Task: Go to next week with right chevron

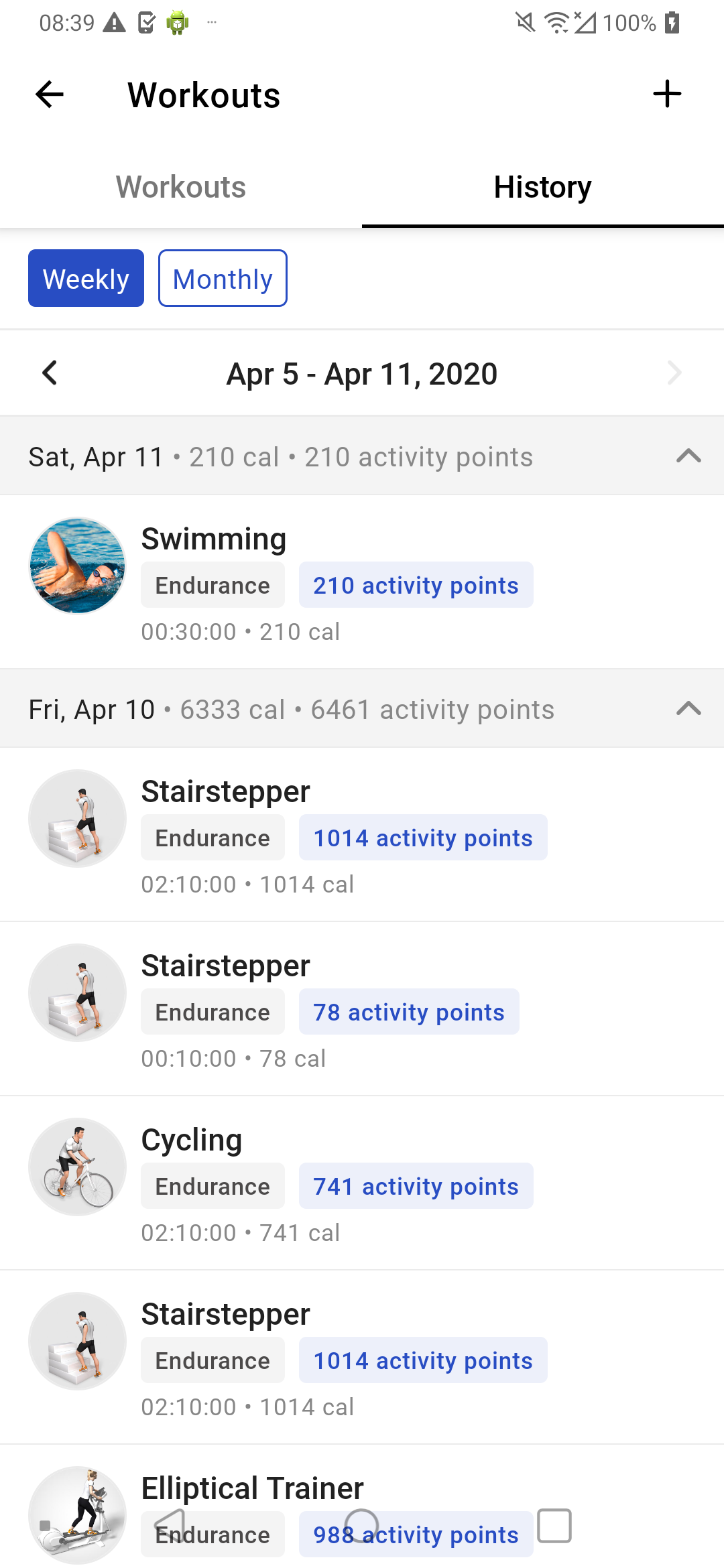Action: point(674,373)
